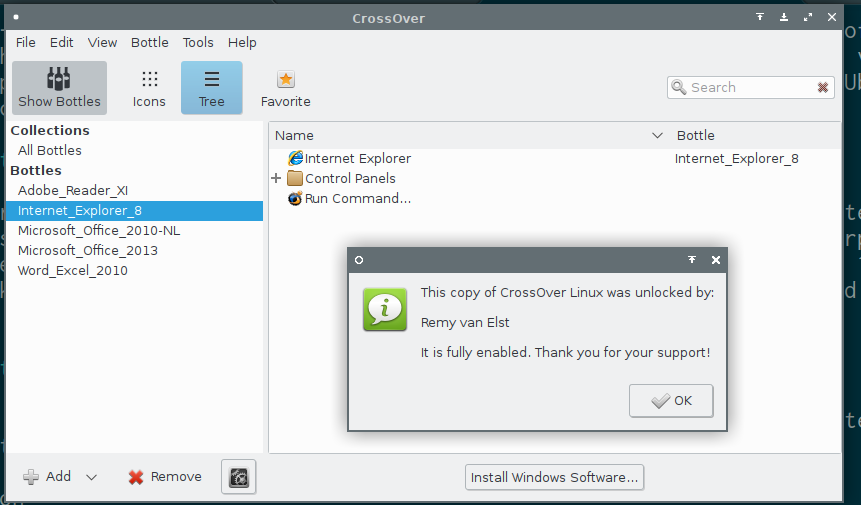
Task: Open the Edit menu
Action: (x=62, y=42)
